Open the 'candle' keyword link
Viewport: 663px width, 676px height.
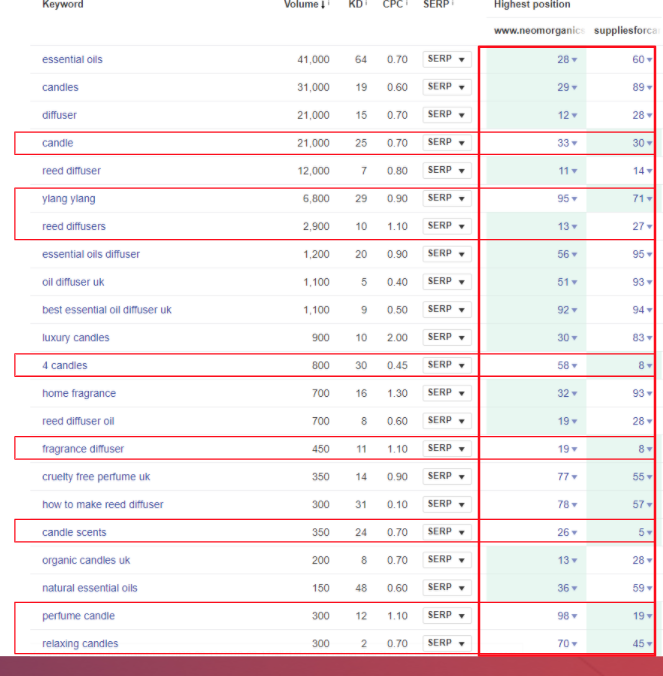[x=58, y=143]
